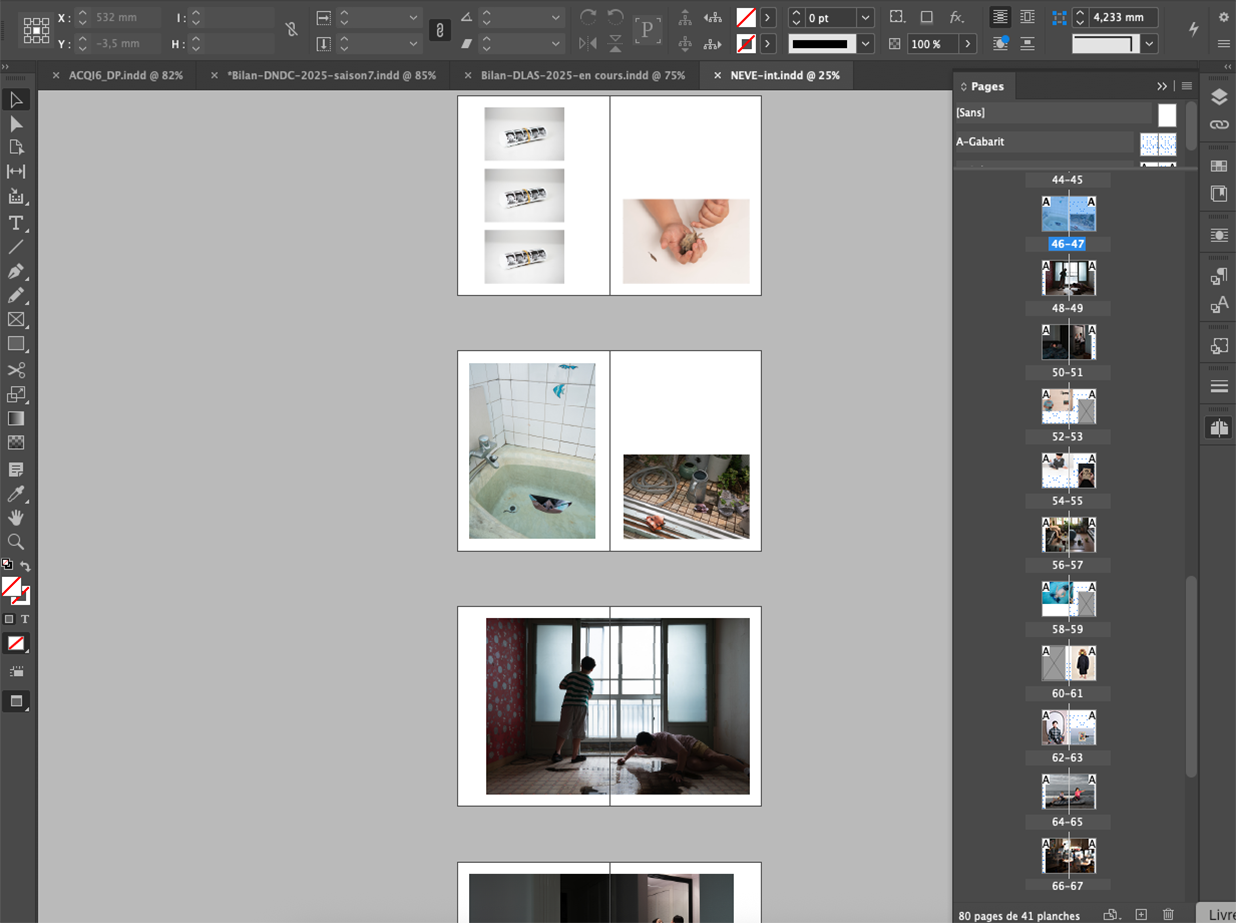The height and width of the screenshot is (923, 1236).
Task: Select the Content Collector tool
Action: click(16, 196)
